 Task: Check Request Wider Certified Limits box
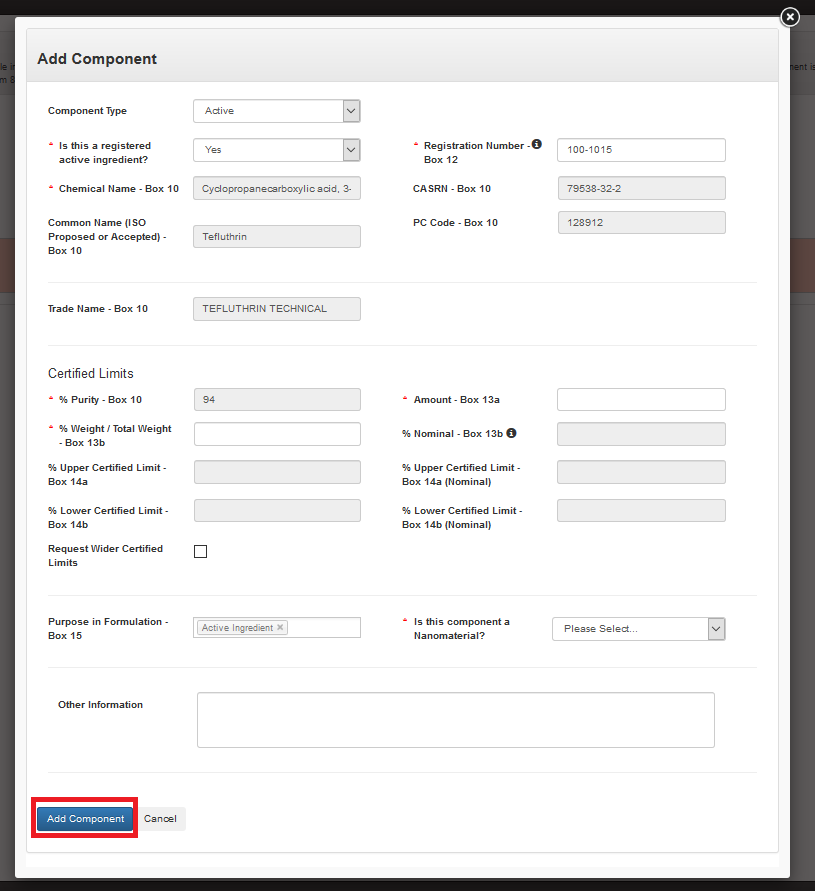pos(200,551)
